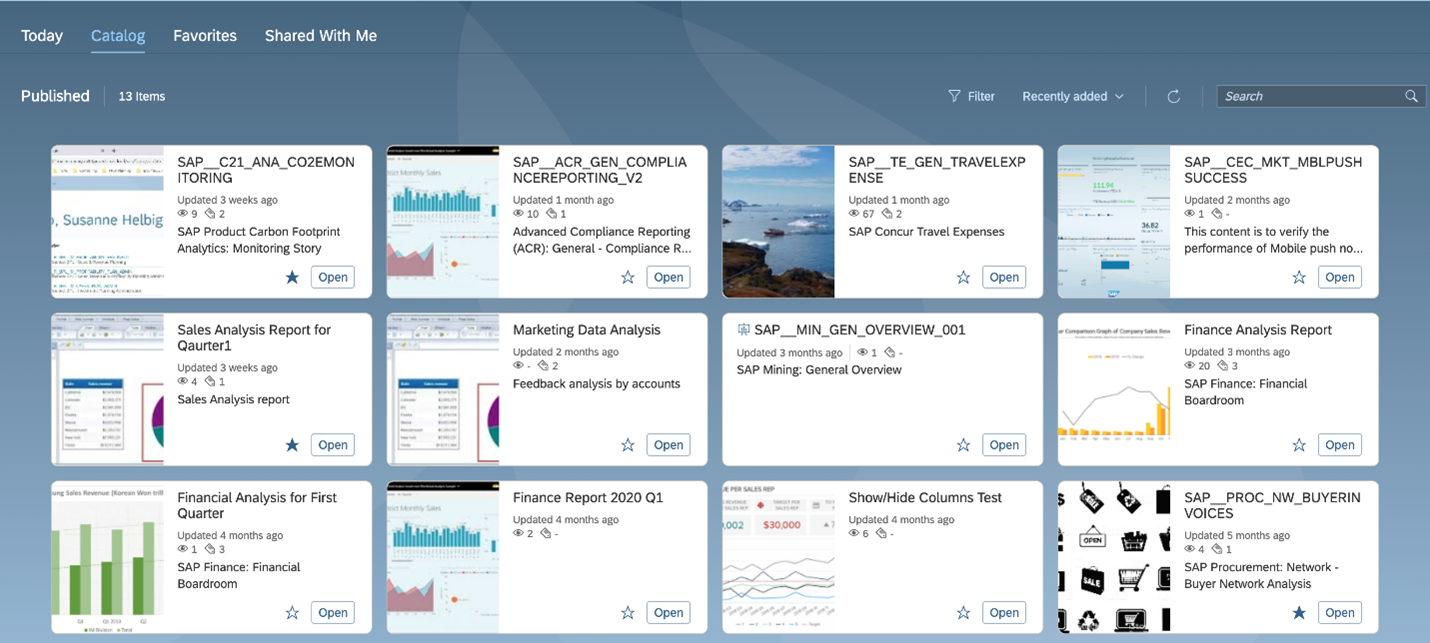1430x643 pixels.
Task: Open the Filter options
Action: tap(971, 96)
